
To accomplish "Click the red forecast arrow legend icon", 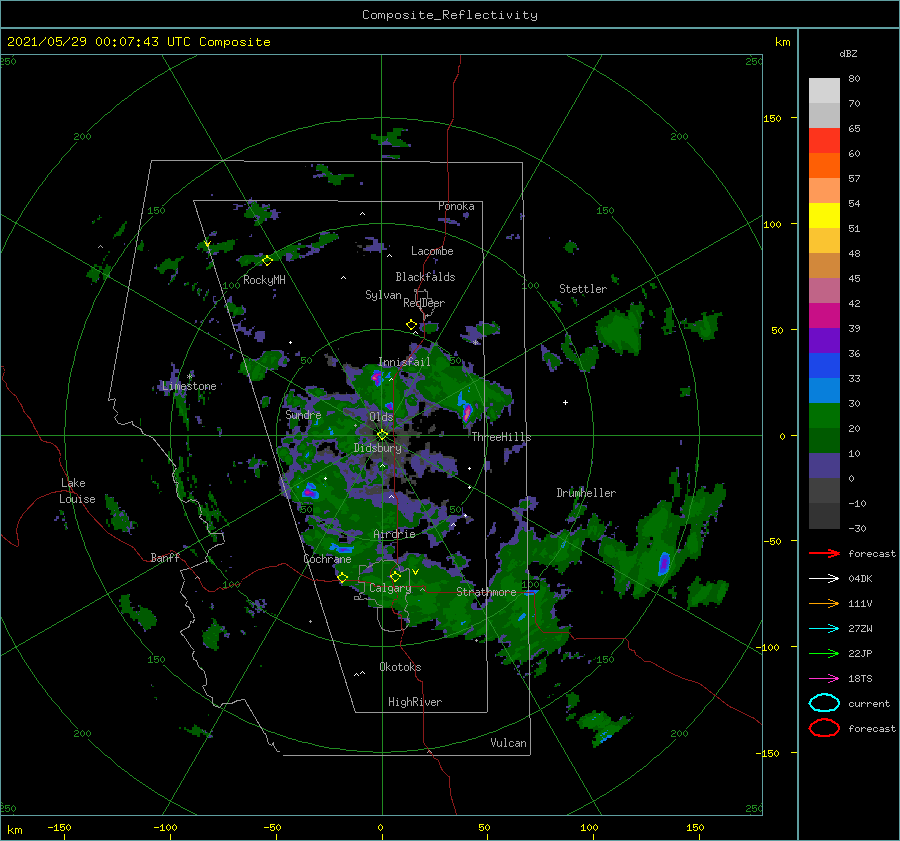I will tap(824, 553).
